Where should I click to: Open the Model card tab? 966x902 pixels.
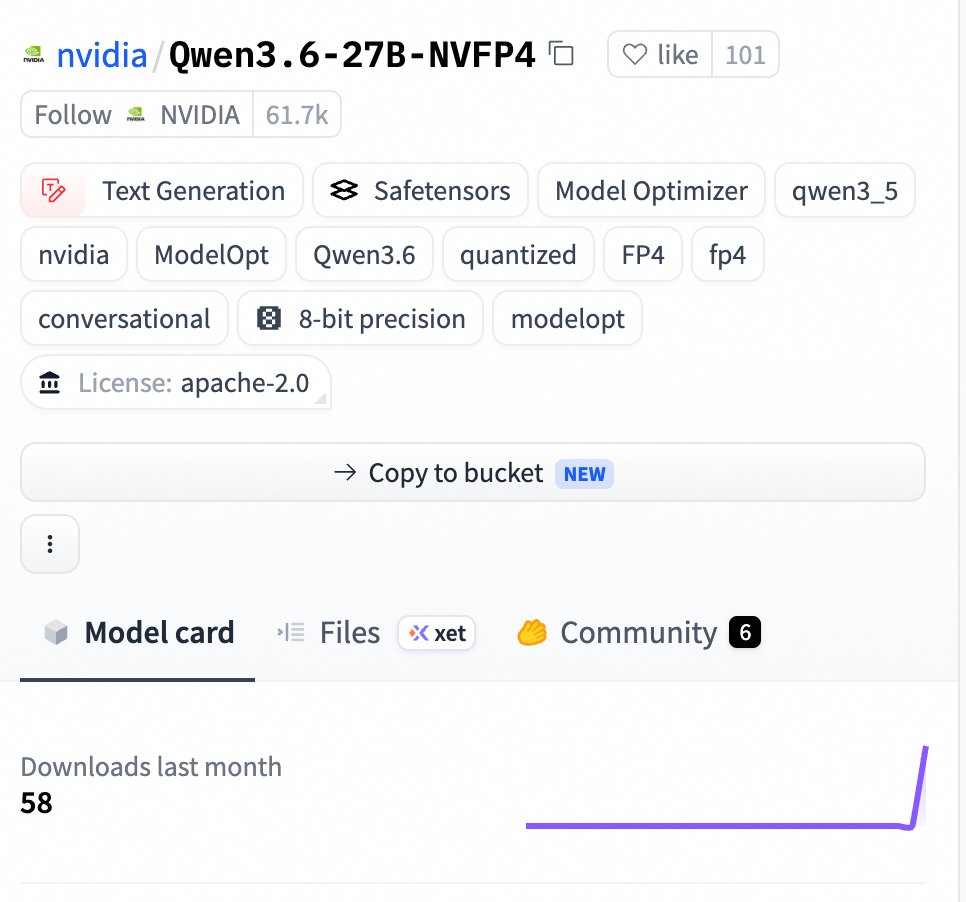tap(139, 633)
